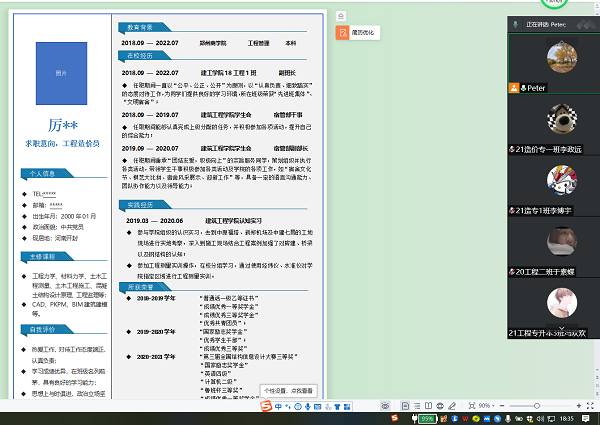Click the 个性设置,点我查看 tooltip button
The image size is (600, 425).
click(288, 390)
